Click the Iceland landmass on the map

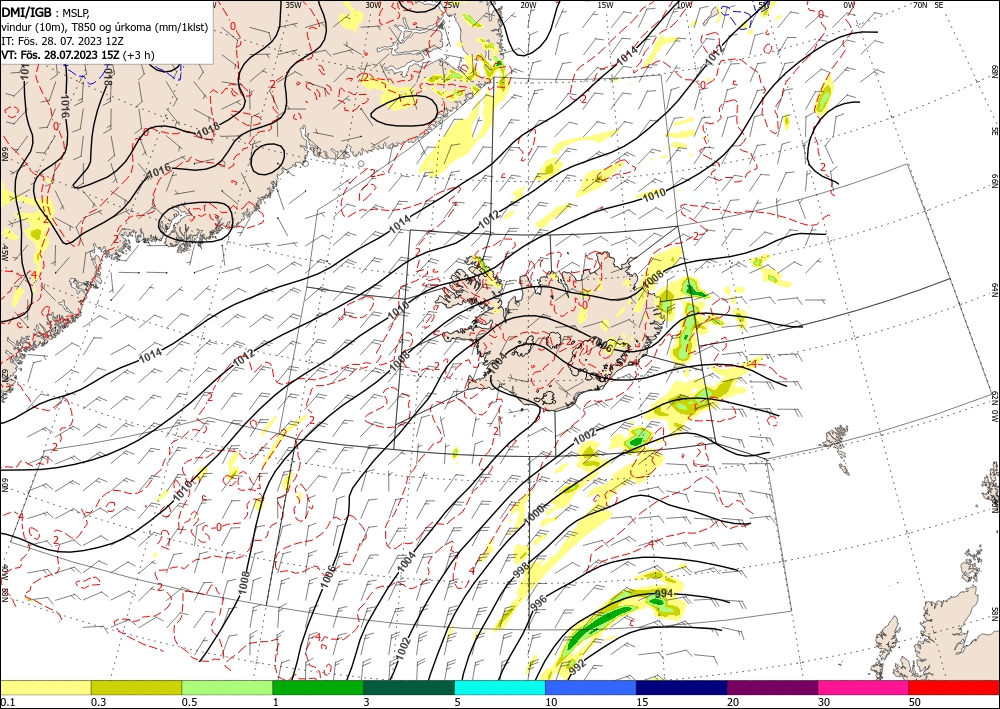(x=548, y=332)
